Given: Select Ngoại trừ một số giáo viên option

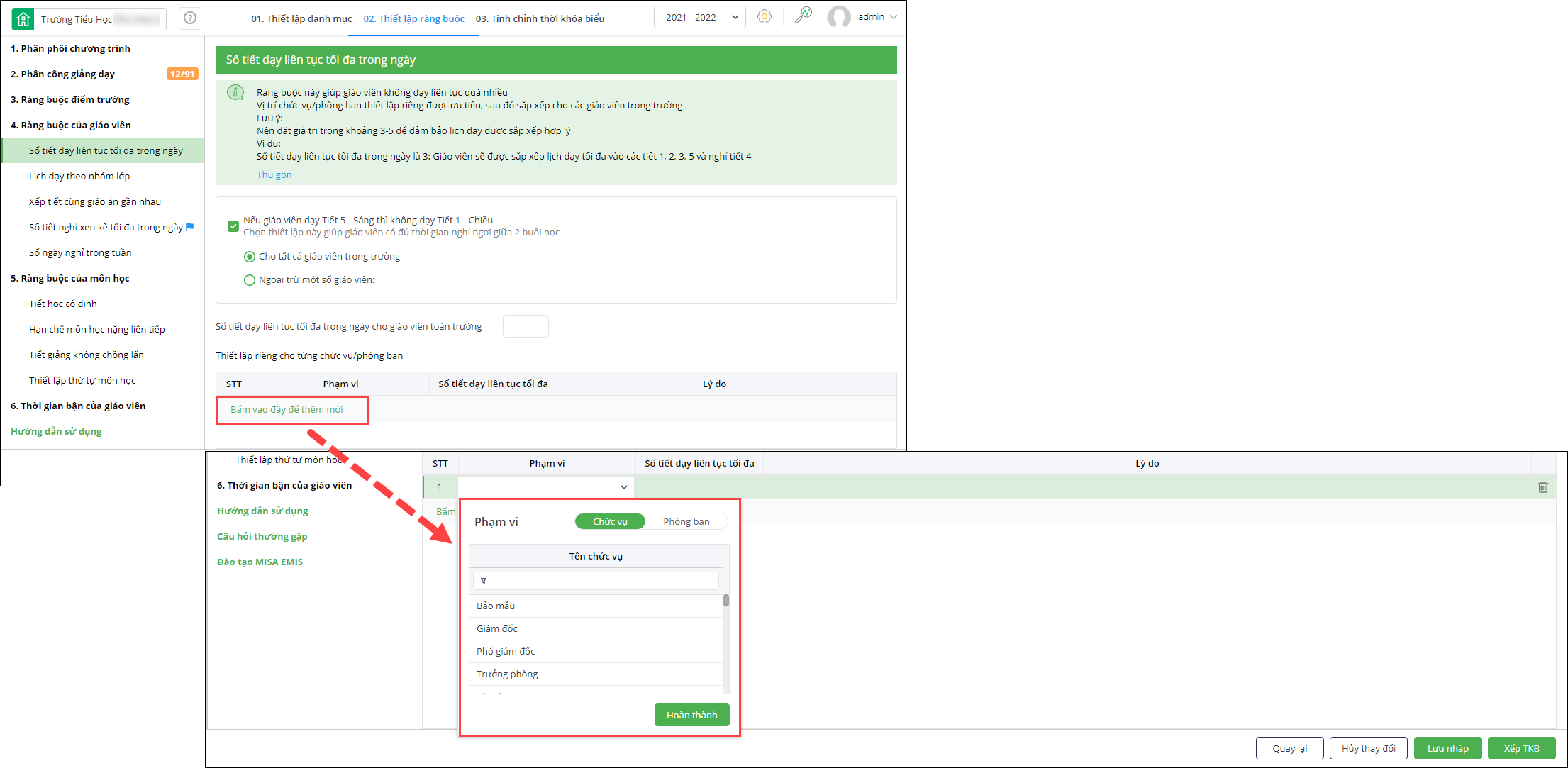Looking at the screenshot, I should 250,280.
